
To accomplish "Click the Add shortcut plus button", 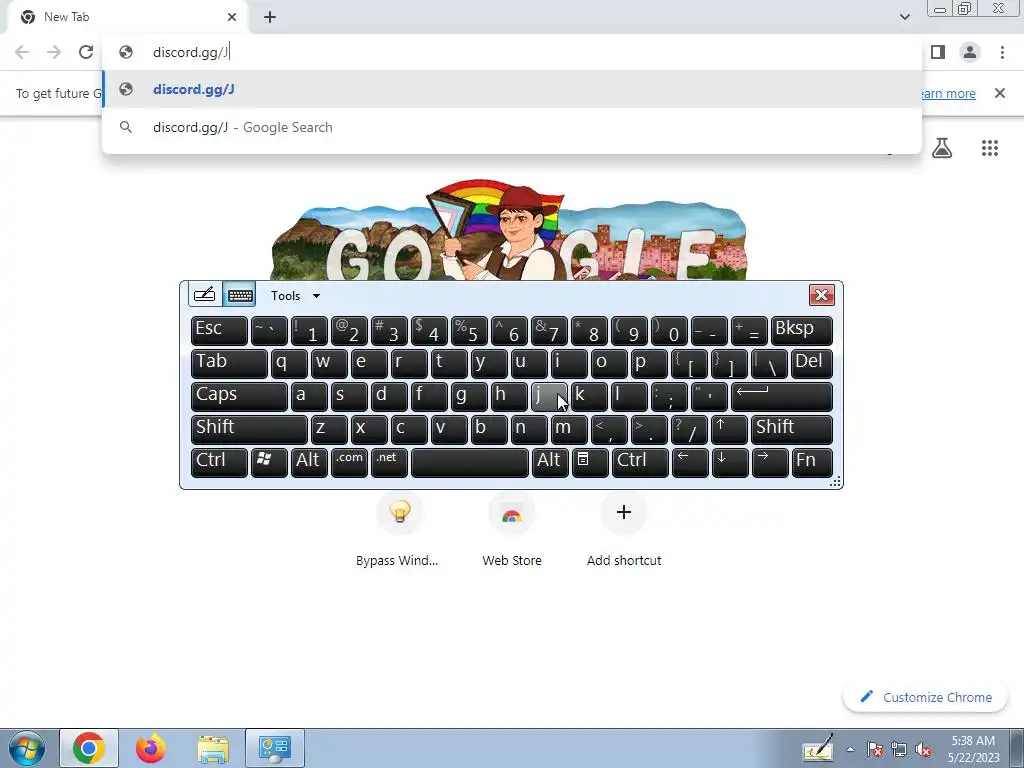I will pyautogui.click(x=624, y=513).
